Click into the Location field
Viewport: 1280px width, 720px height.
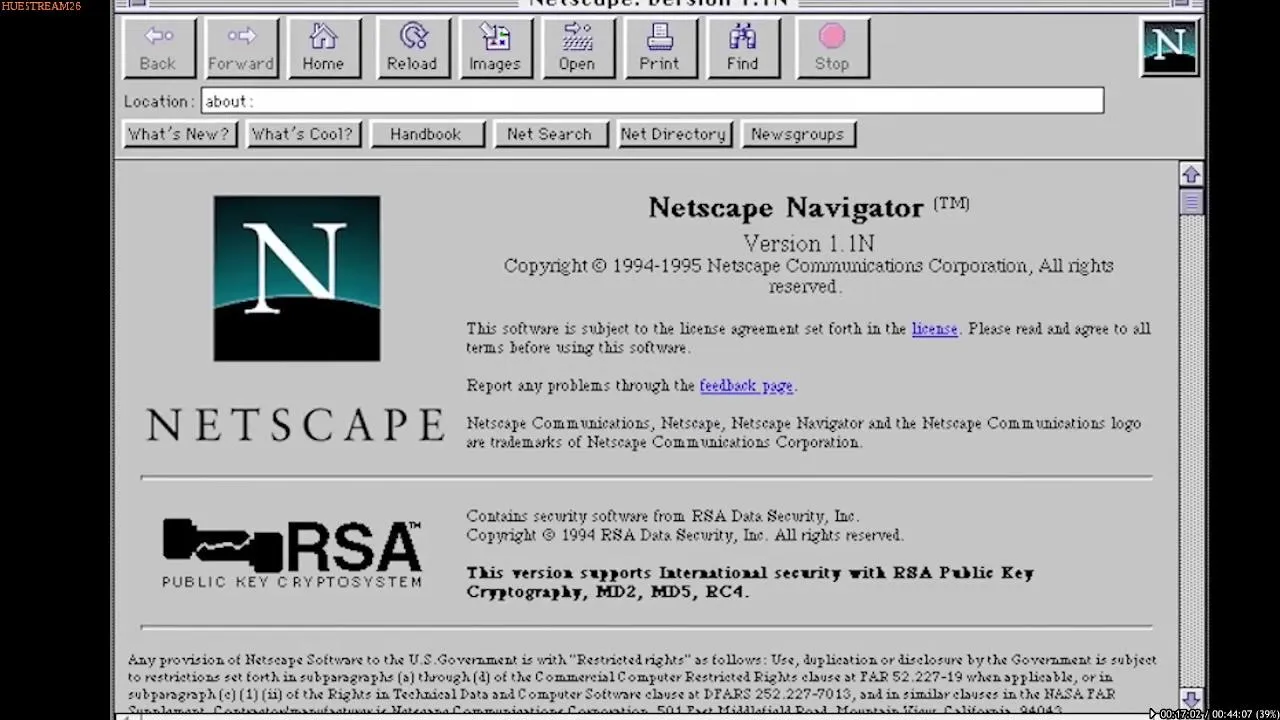coord(652,101)
